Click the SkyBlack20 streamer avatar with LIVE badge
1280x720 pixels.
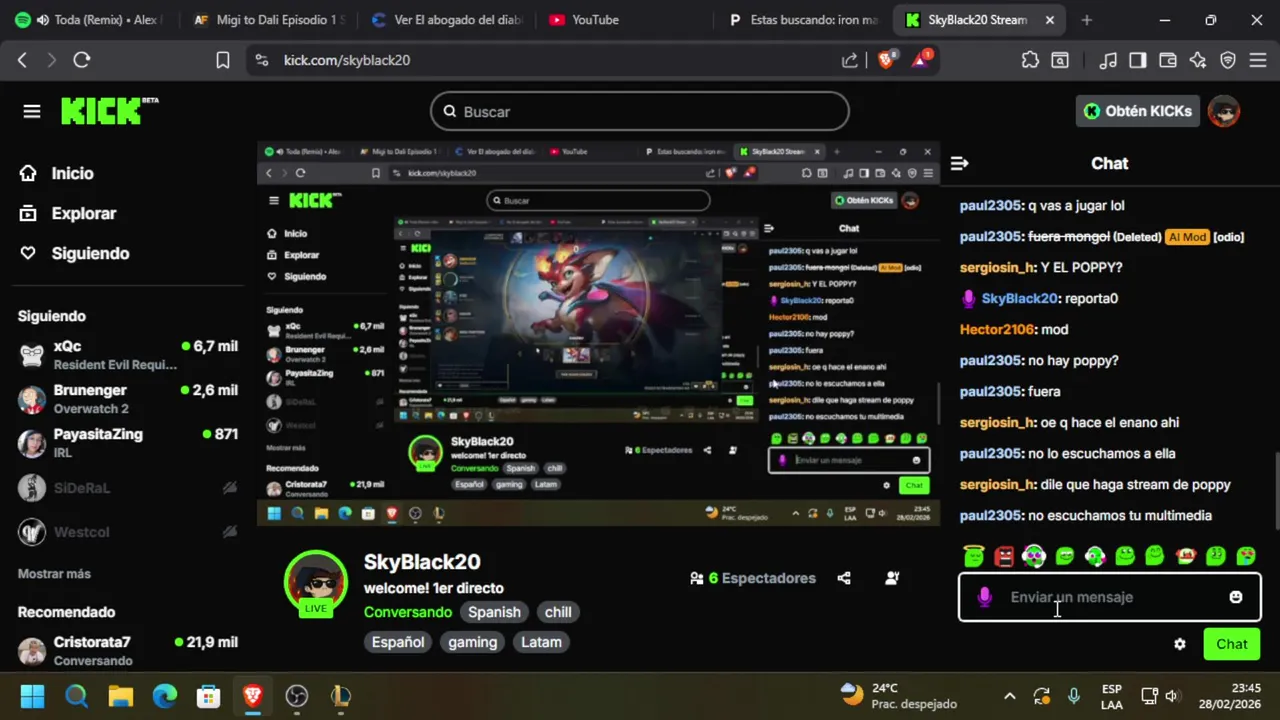coord(316,583)
